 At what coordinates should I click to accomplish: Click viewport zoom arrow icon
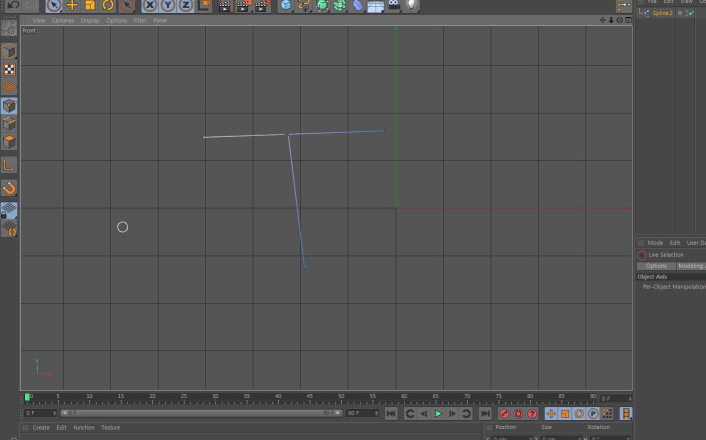pyautogui.click(x=611, y=20)
